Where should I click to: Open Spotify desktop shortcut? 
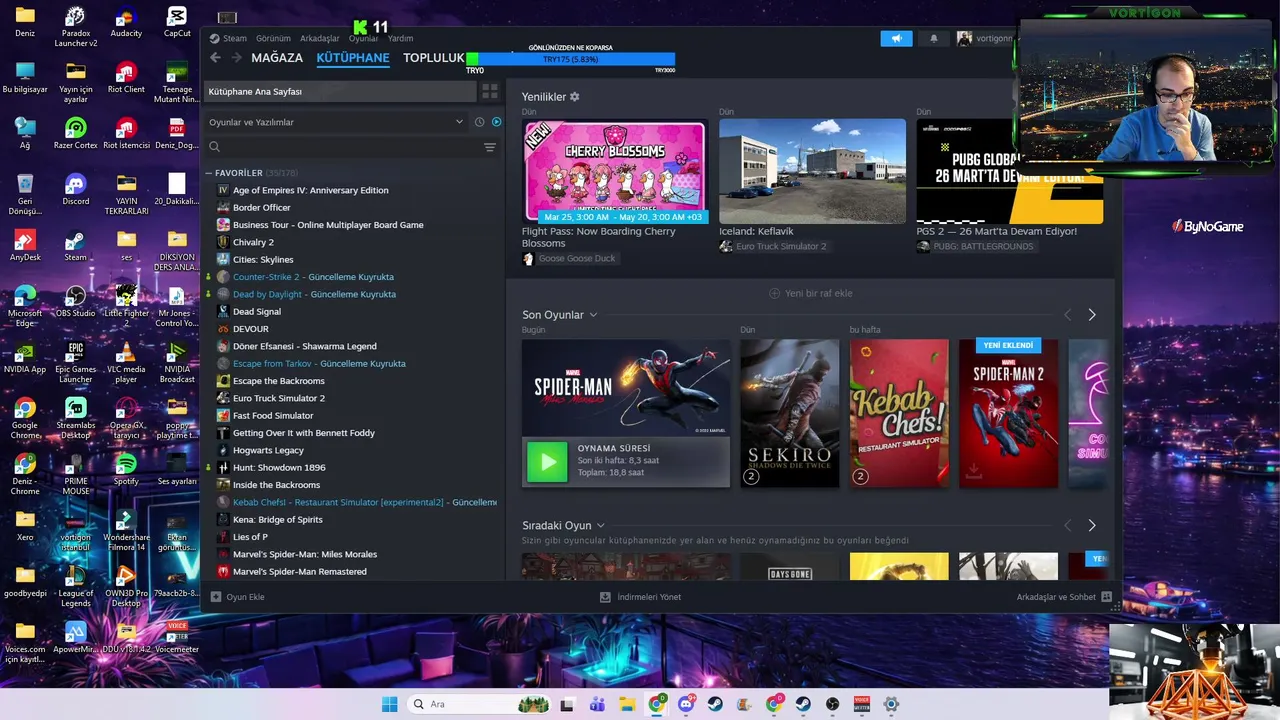(126, 470)
